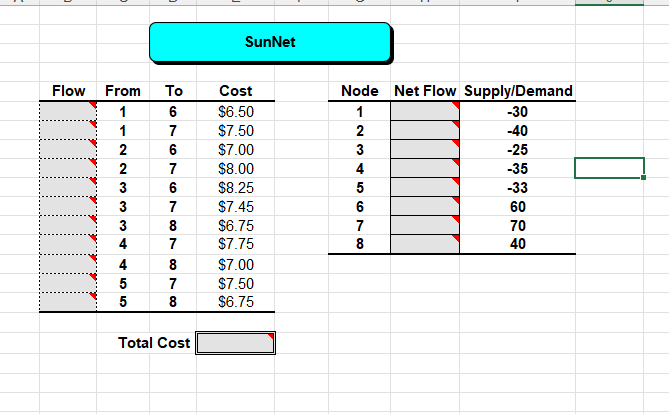
Task: Select the $6.50 cost cell
Action: tap(236, 112)
